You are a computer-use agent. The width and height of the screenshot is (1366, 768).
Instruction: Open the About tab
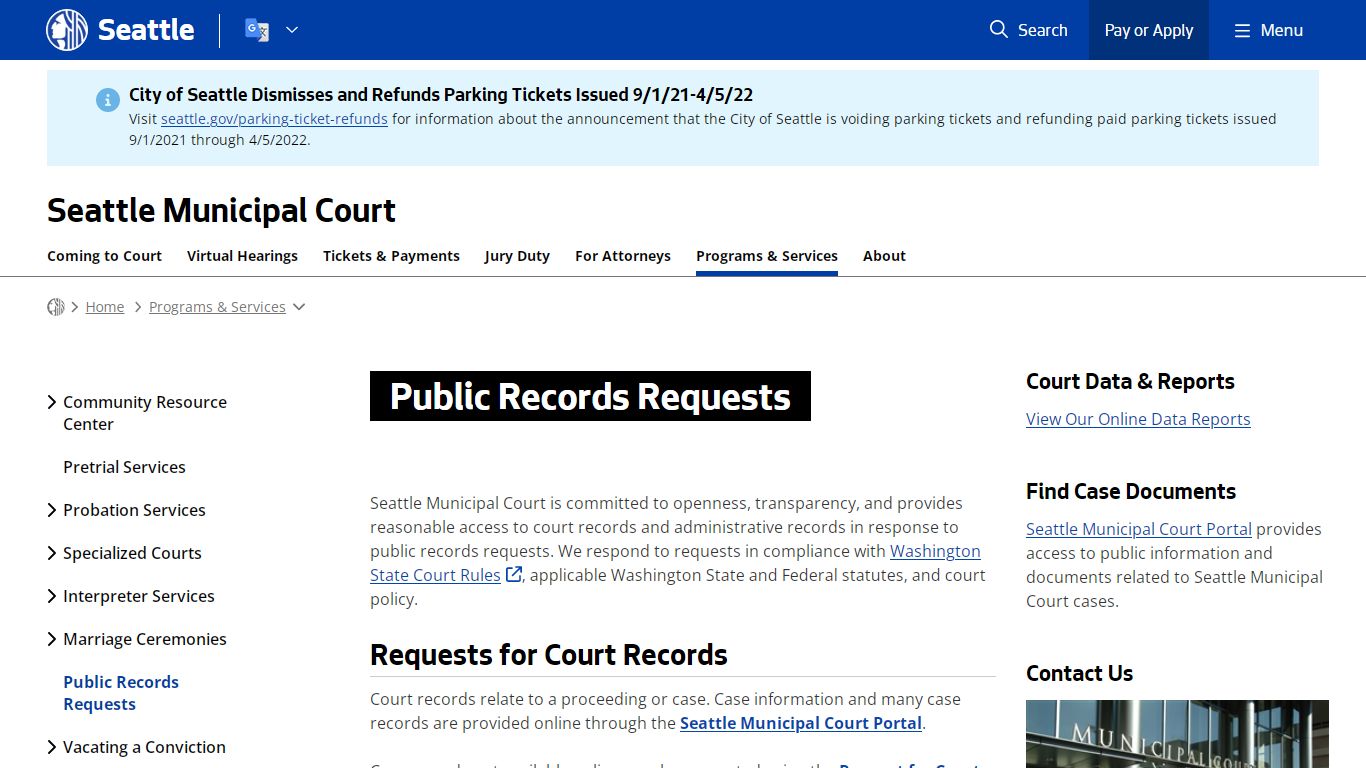(x=884, y=256)
